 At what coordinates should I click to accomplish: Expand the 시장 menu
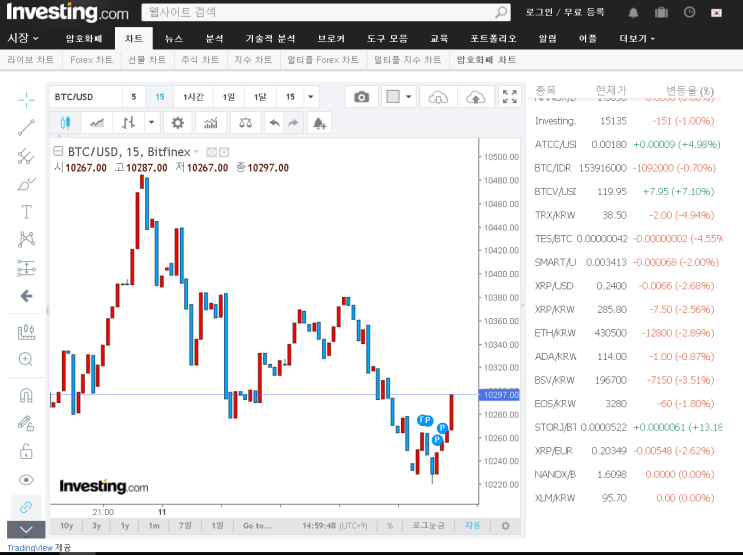(23, 38)
